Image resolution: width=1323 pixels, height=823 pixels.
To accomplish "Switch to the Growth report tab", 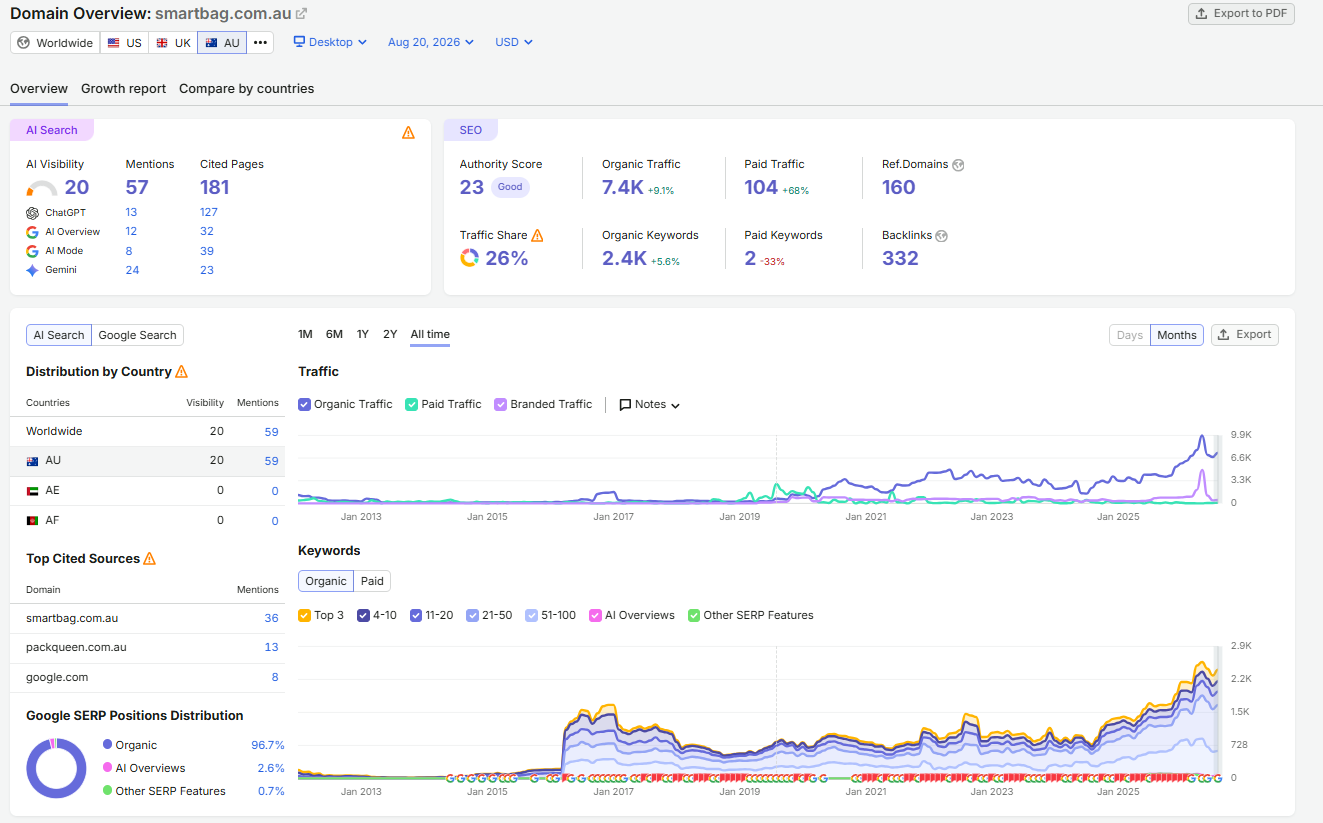I will point(124,88).
